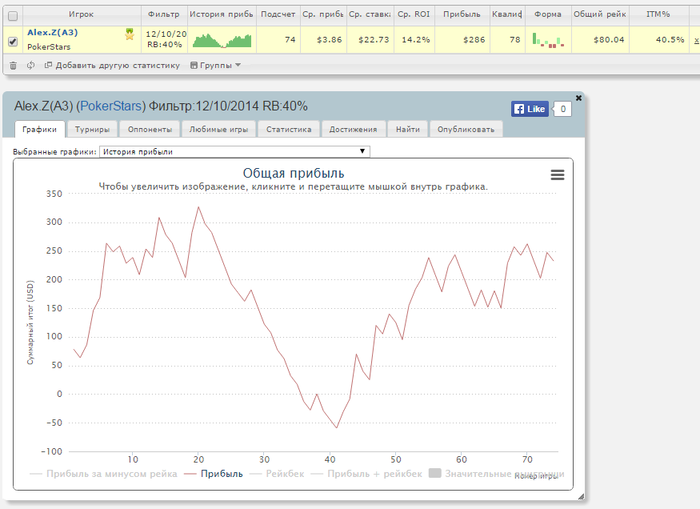Screen dimensions: 700x509
Task: Click the Facebook Like button
Action: 529,109
